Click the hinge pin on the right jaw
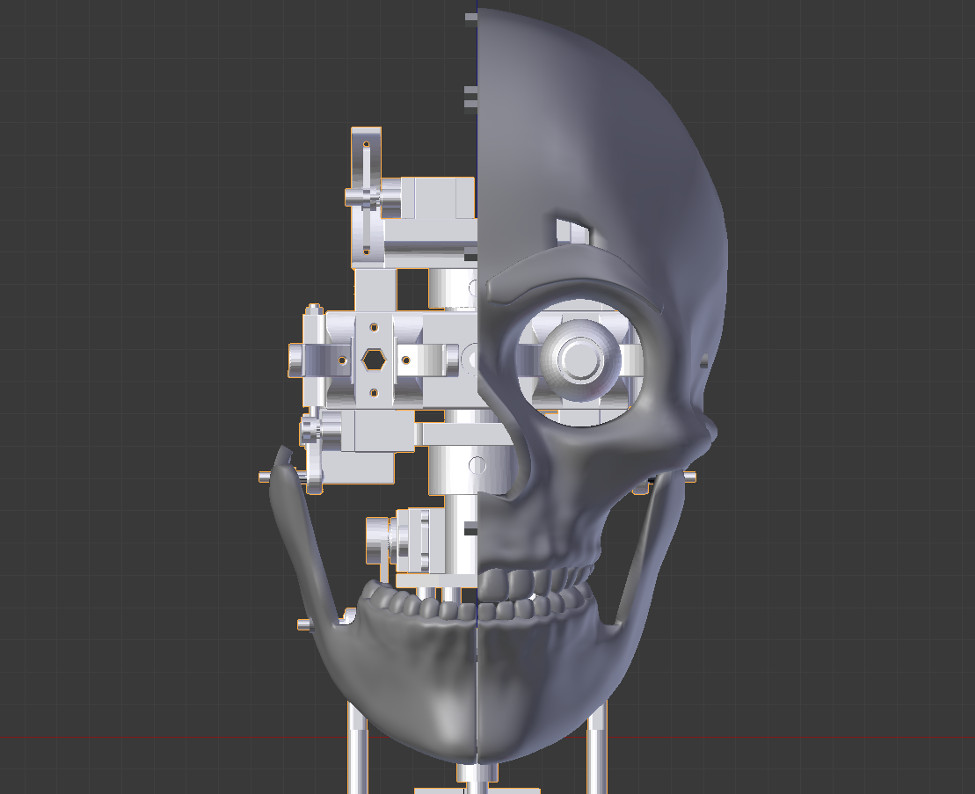The image size is (975, 794). pyautogui.click(x=690, y=475)
